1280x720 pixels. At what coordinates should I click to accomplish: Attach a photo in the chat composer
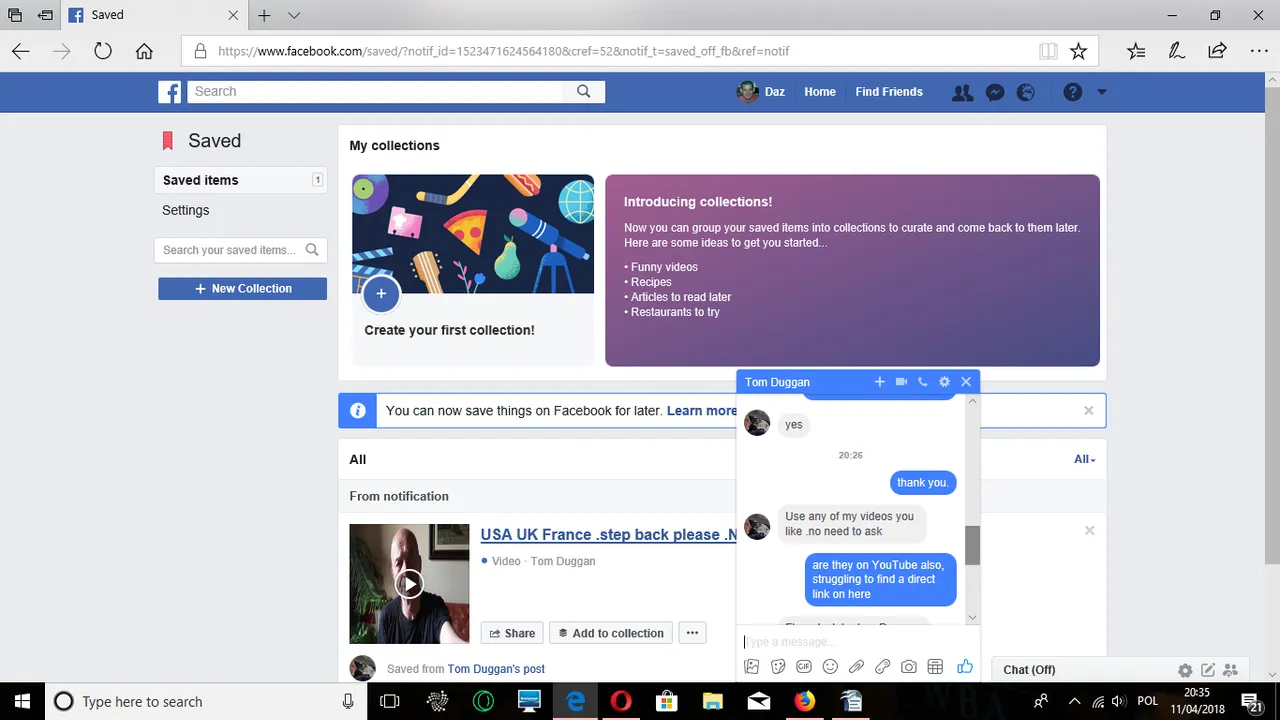pyautogui.click(x=752, y=667)
